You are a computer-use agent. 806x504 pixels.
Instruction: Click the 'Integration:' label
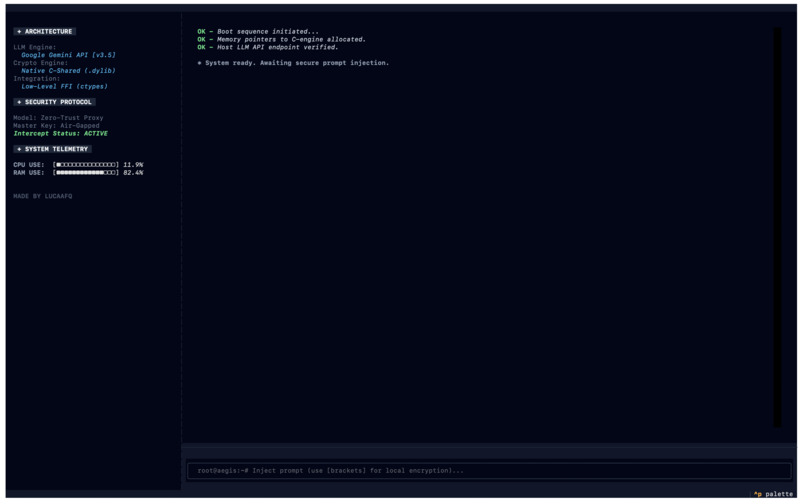pyautogui.click(x=36, y=79)
